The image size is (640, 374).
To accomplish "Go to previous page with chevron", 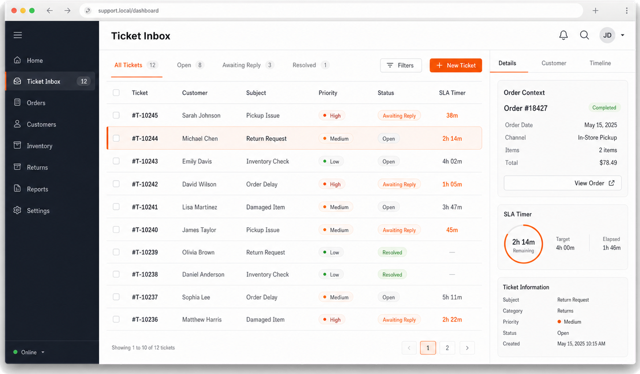I will 409,348.
